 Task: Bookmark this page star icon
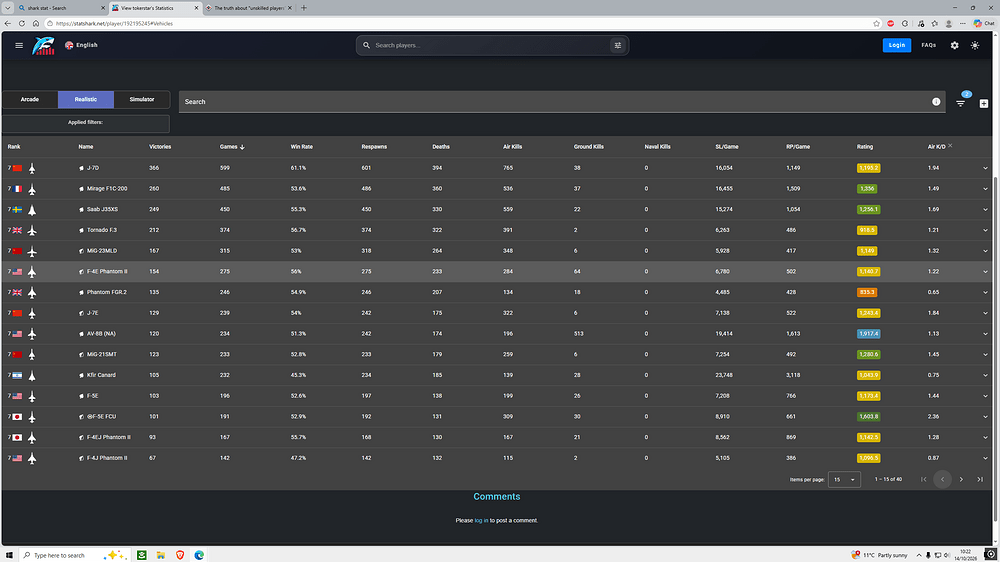pos(876,24)
